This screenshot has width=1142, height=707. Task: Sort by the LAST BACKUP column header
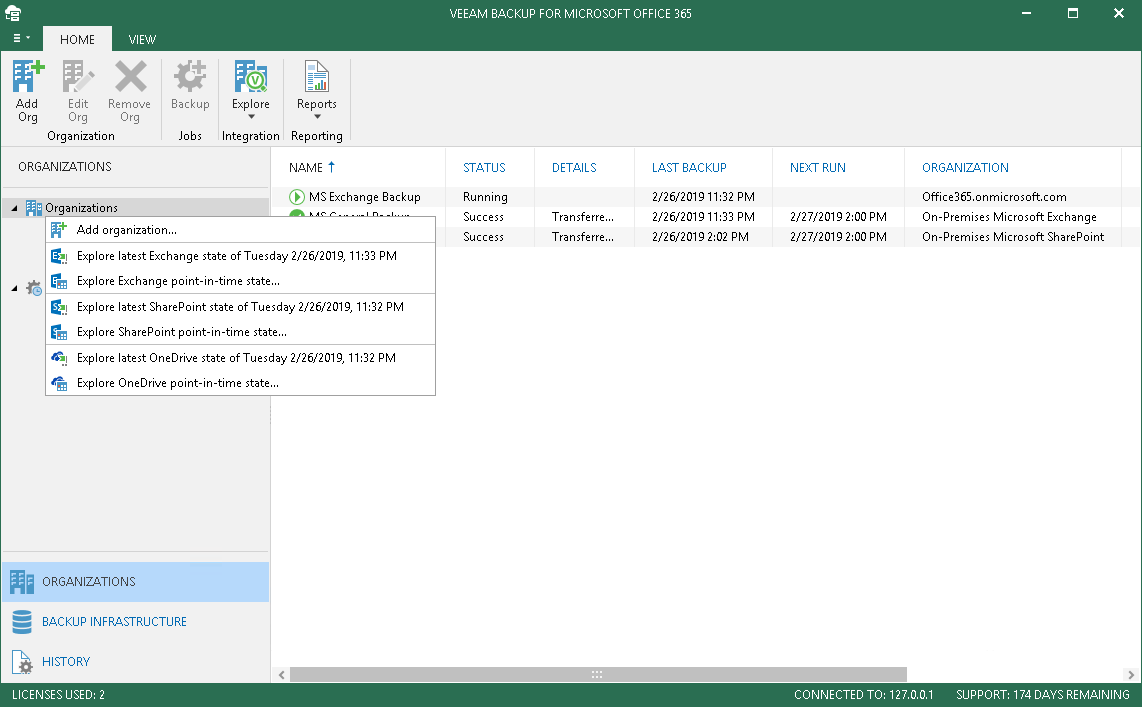point(703,167)
